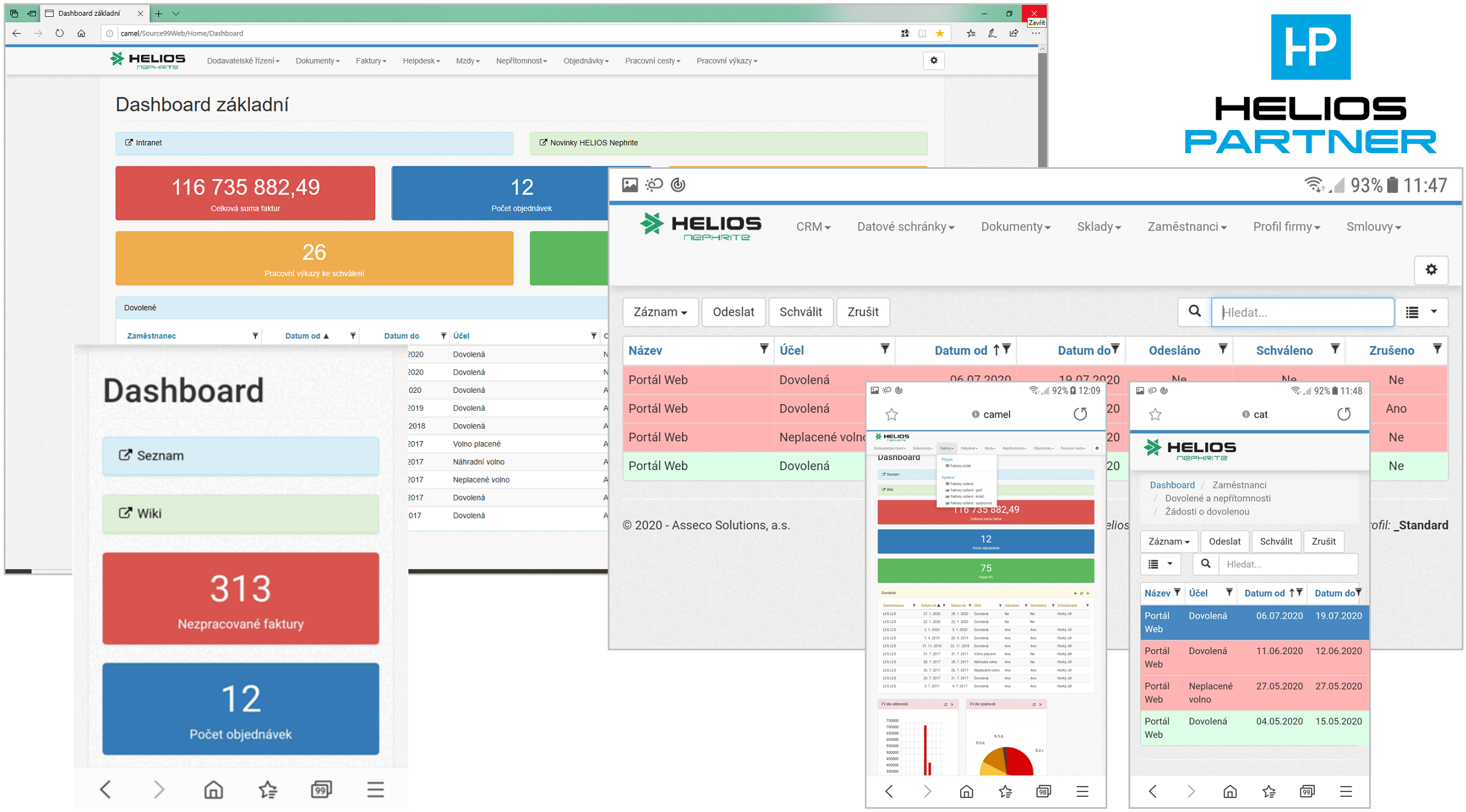Click the settings gear in desktop Helios navbar

coord(934,61)
